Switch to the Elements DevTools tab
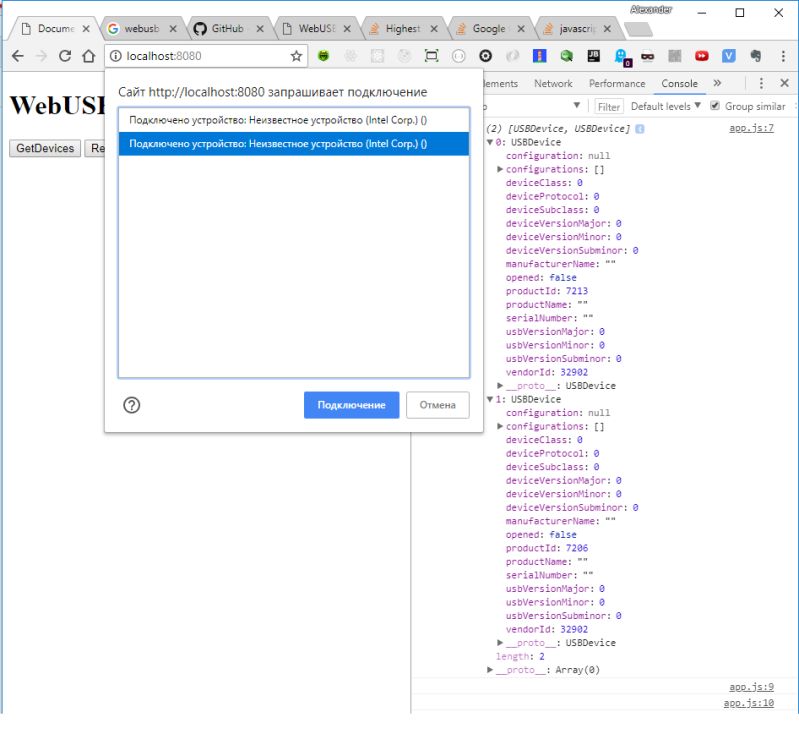This screenshot has height=745, width=799. tap(500, 84)
